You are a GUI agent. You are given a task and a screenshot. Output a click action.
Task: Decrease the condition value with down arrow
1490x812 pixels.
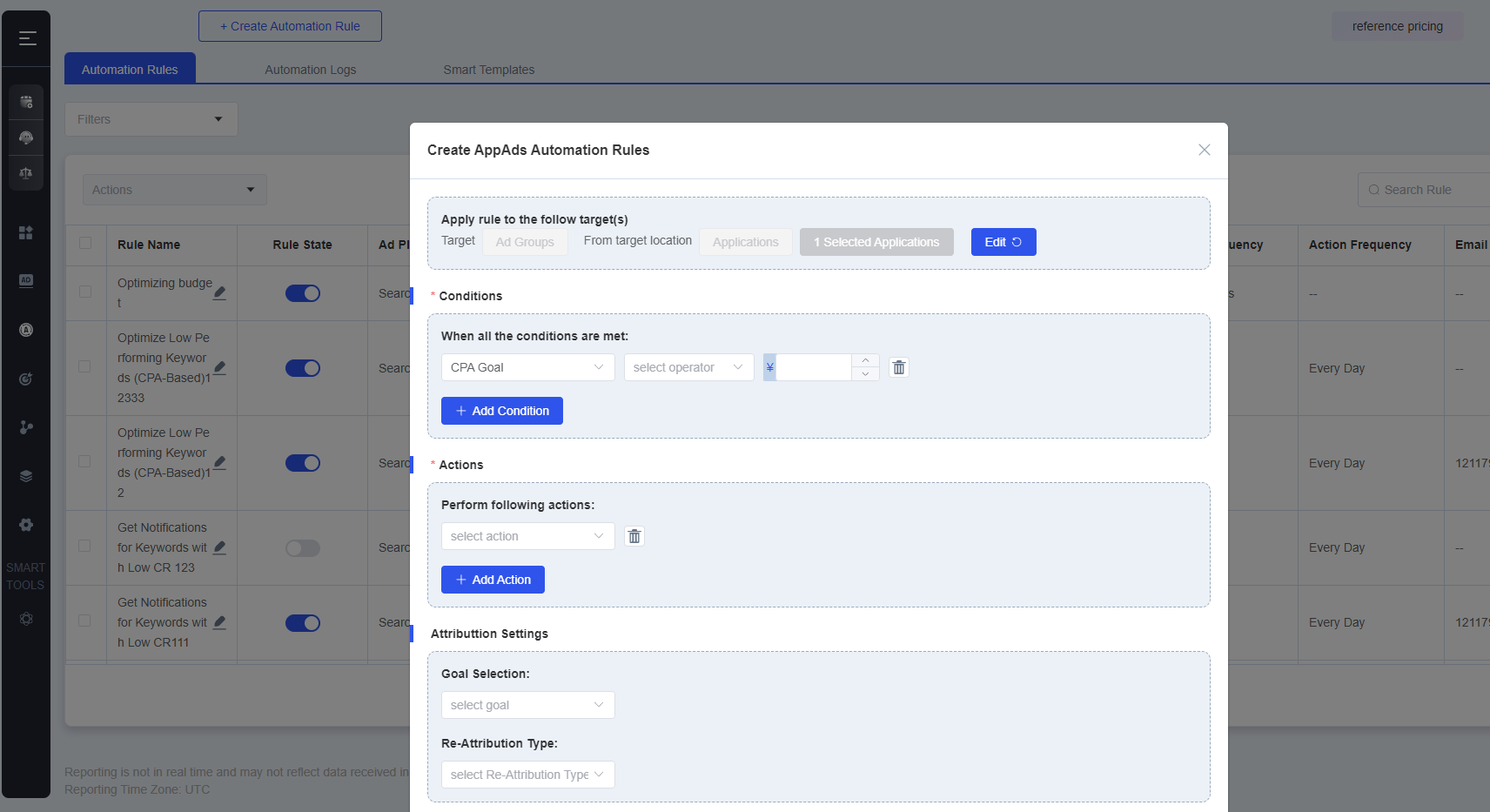tap(865, 374)
